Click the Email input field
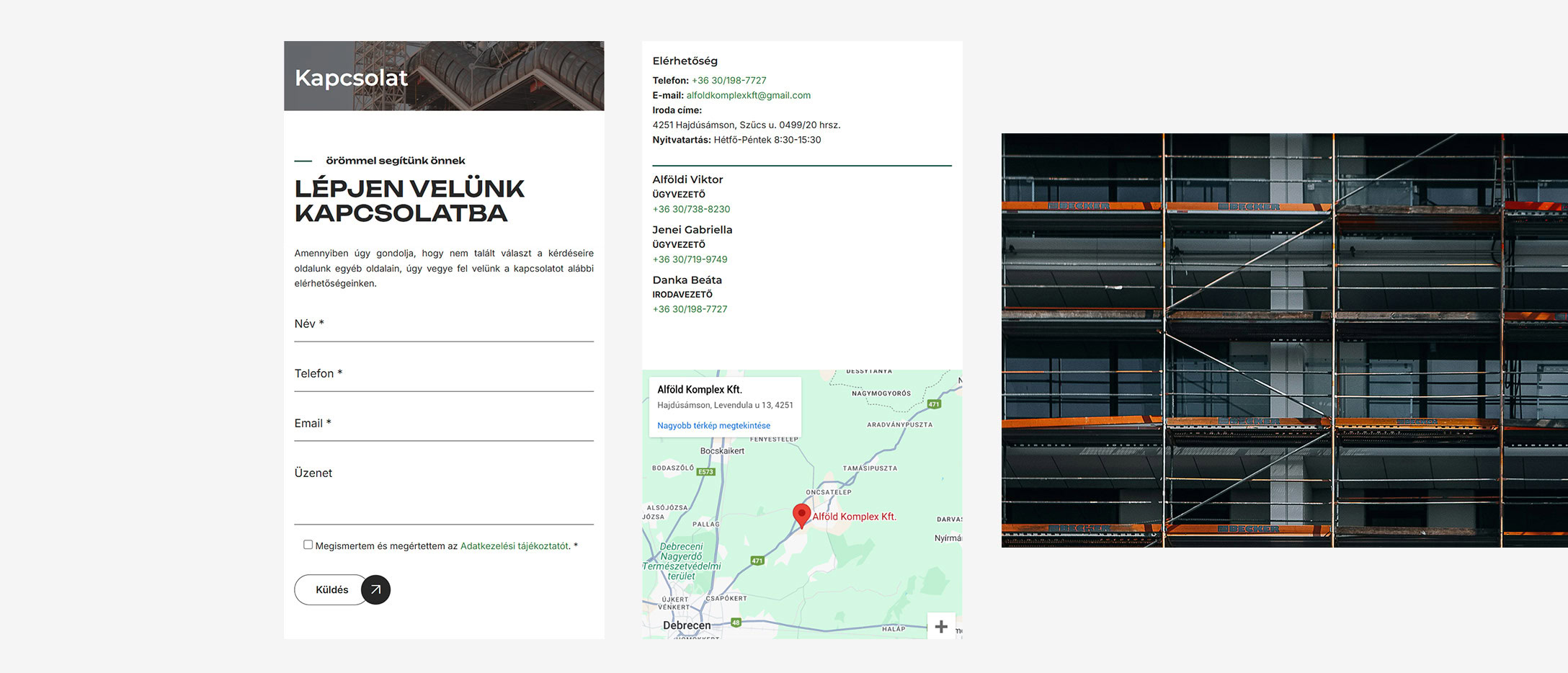1568x673 pixels. (444, 424)
